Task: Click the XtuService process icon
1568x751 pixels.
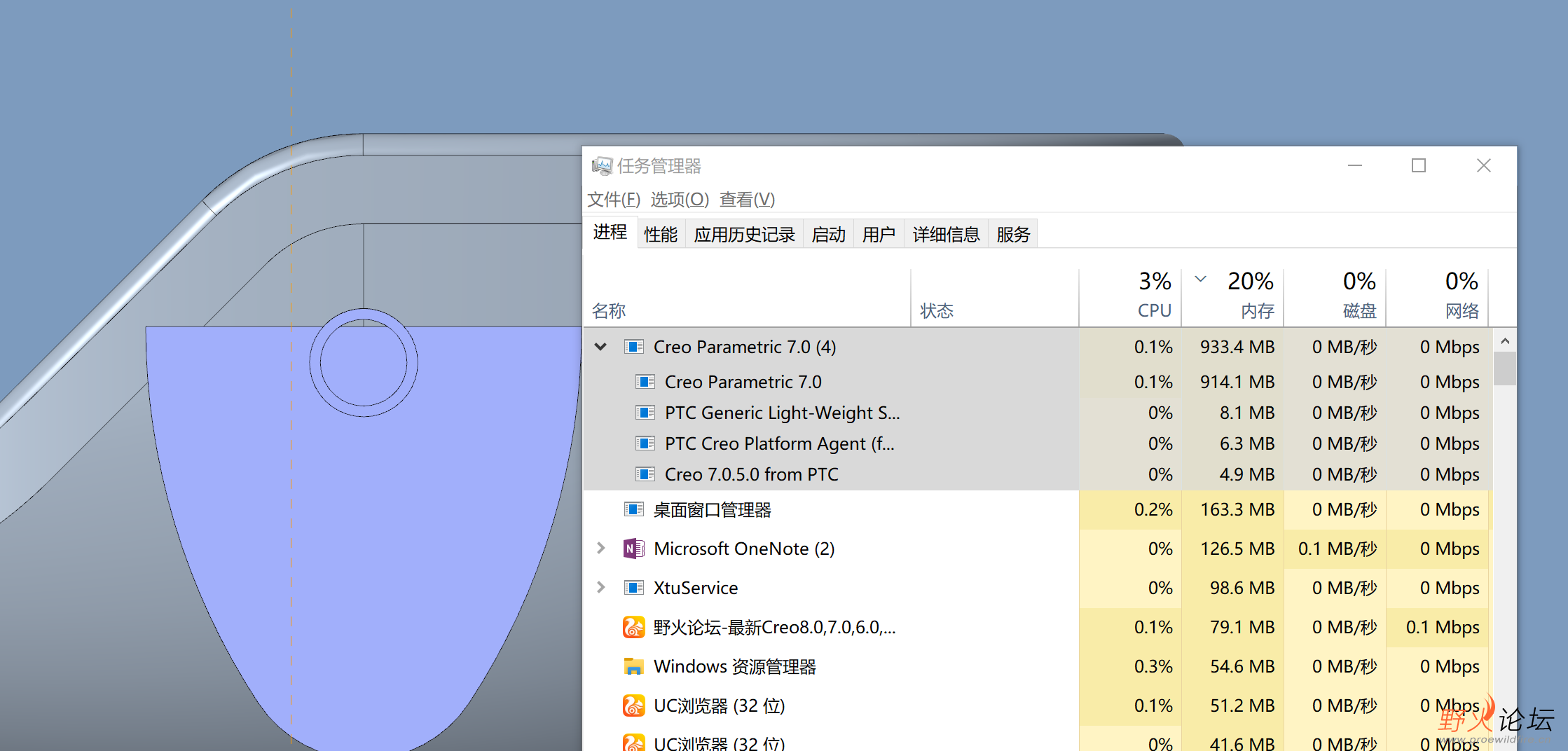Action: pyautogui.click(x=634, y=588)
